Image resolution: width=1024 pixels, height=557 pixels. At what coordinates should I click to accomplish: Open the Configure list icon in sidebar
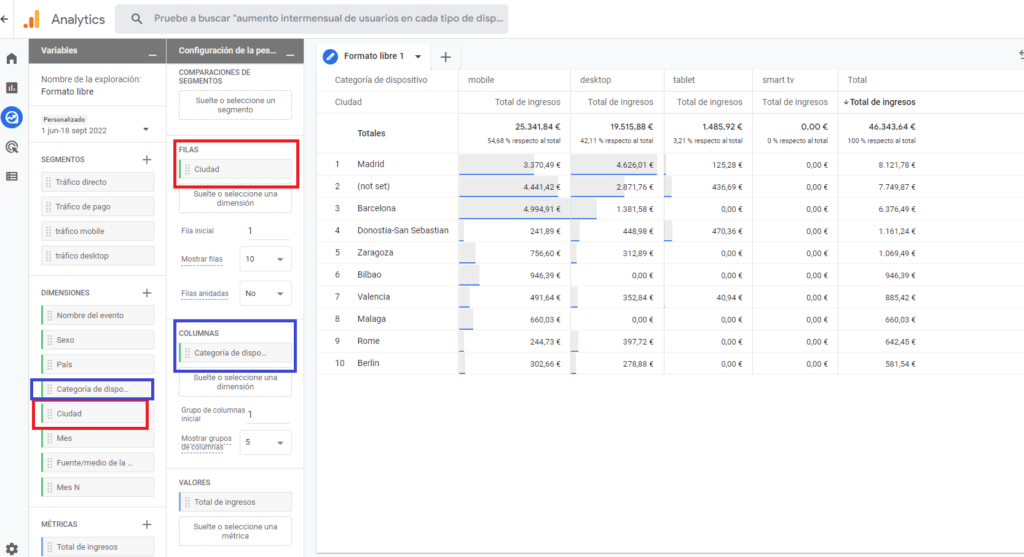tap(12, 176)
